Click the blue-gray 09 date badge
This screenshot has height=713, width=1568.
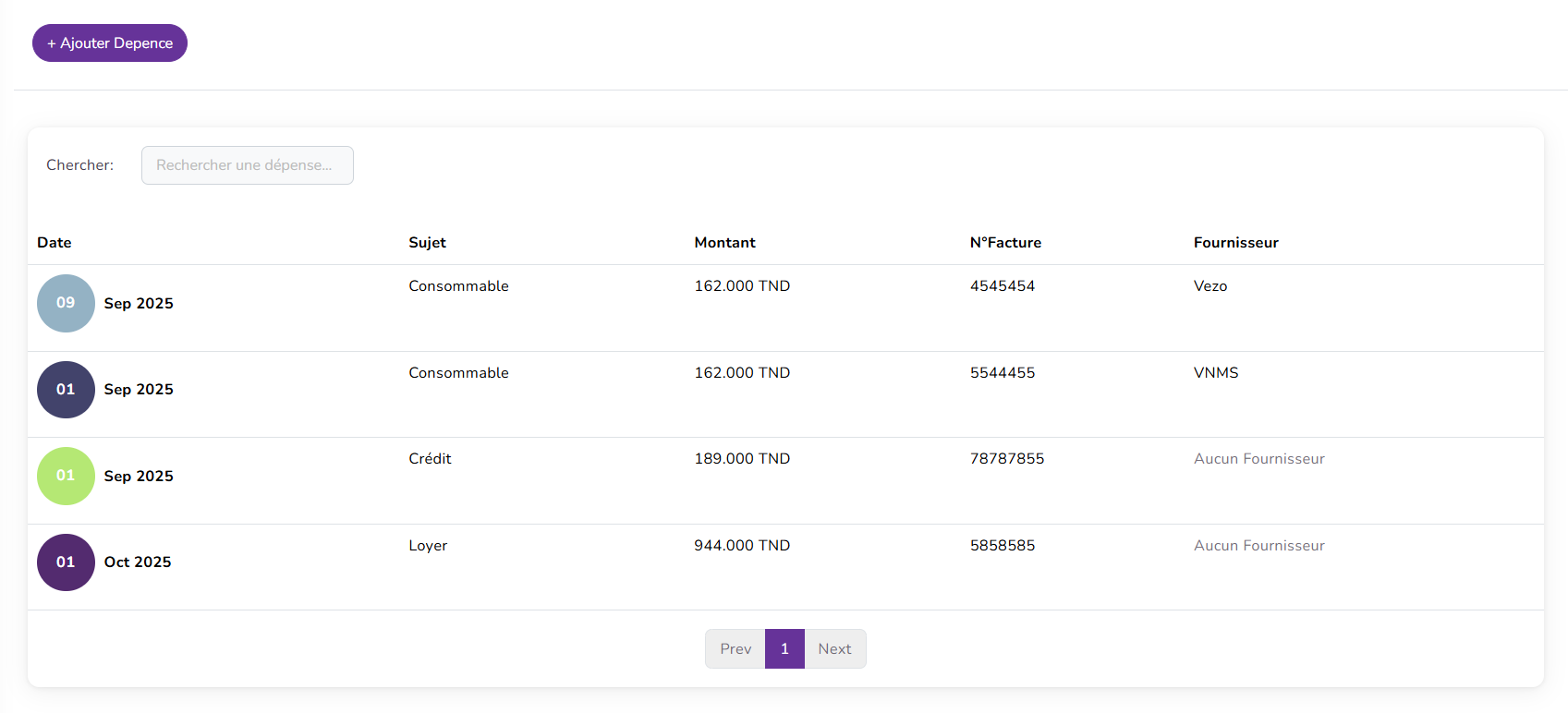66,303
